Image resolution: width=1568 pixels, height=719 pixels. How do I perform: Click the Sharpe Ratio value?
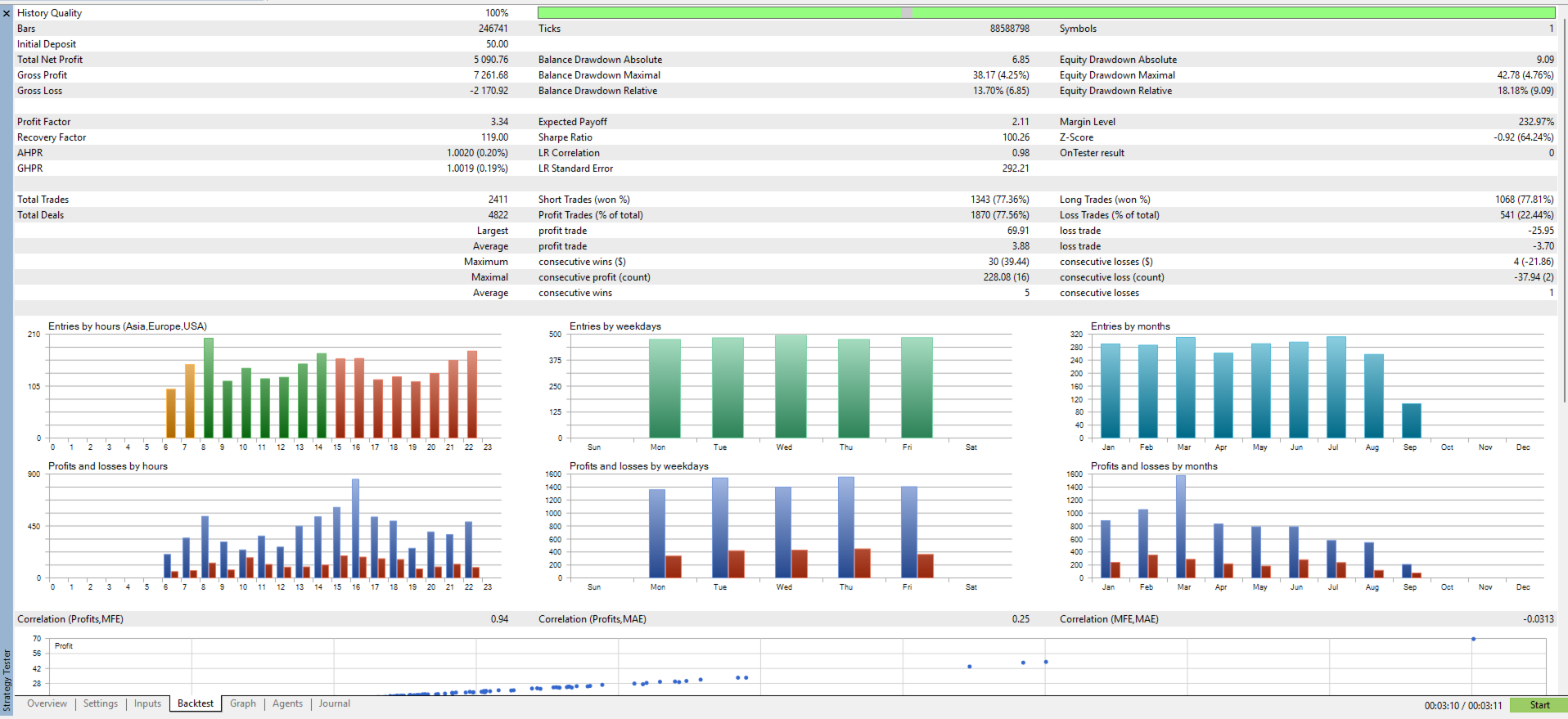click(1016, 137)
